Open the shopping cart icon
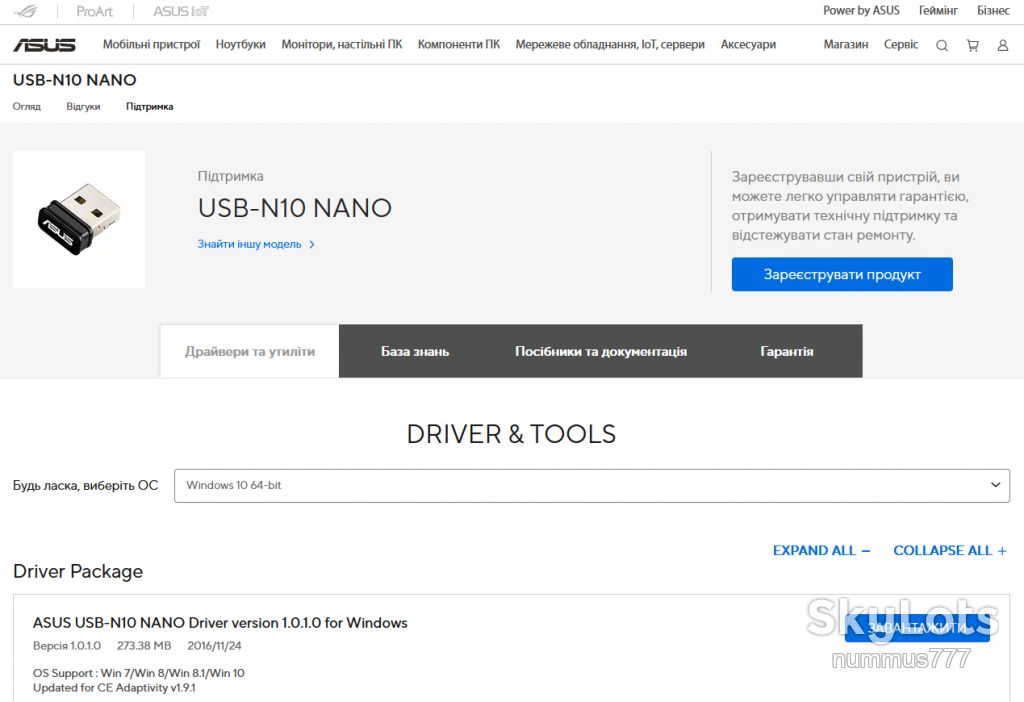Image resolution: width=1024 pixels, height=702 pixels. point(972,45)
